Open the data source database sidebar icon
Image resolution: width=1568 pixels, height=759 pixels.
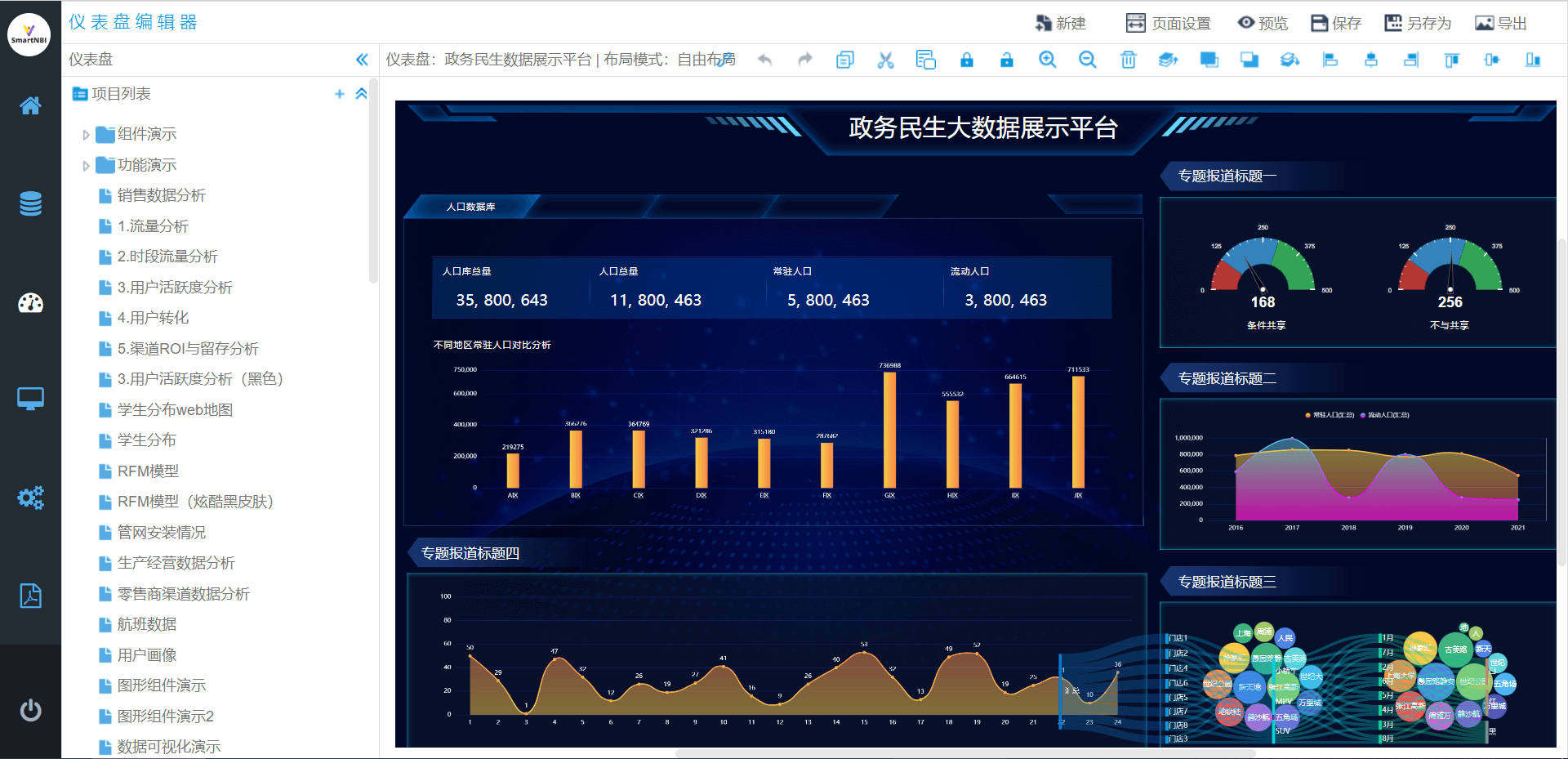point(30,203)
